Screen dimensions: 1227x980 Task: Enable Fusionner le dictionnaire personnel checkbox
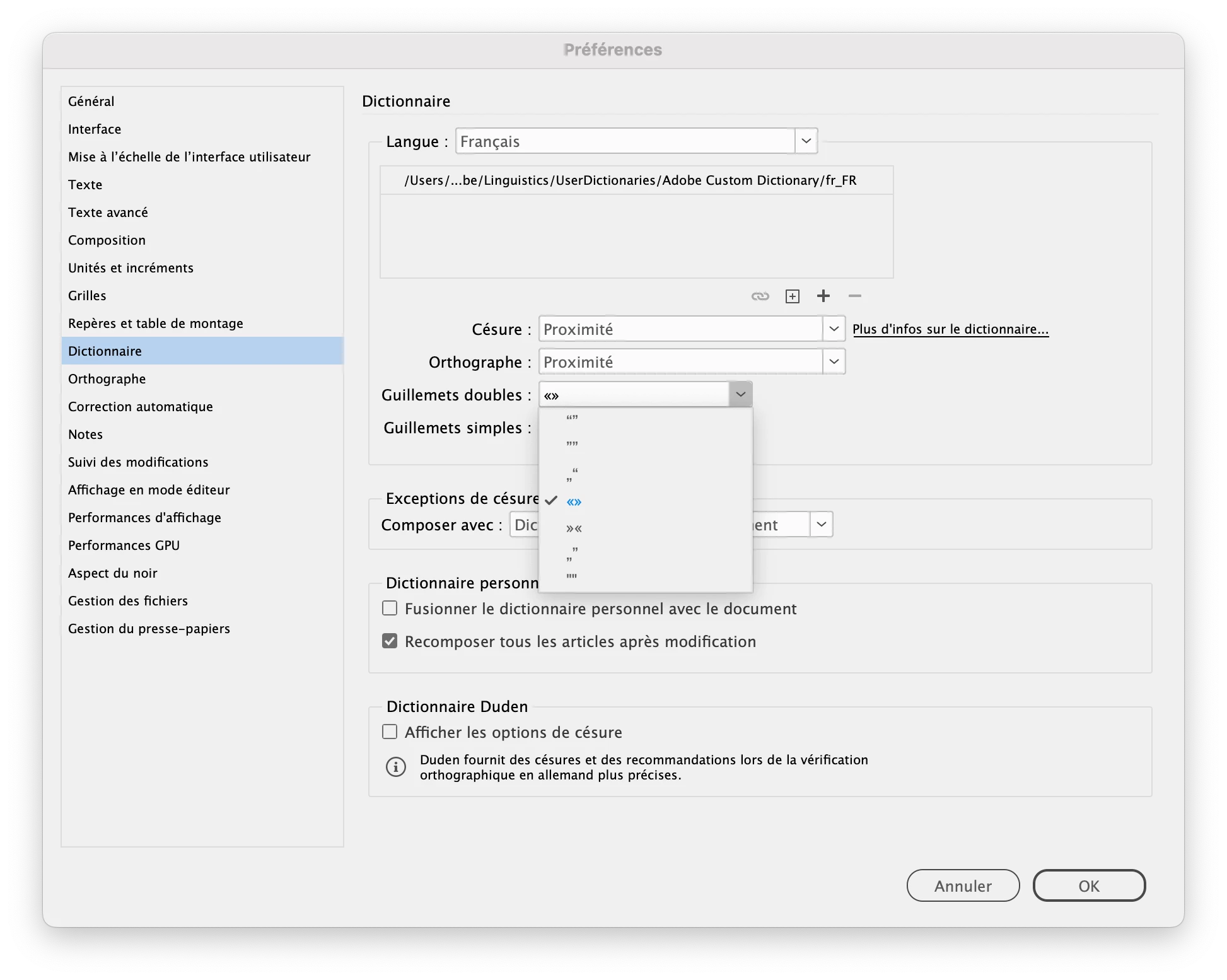(x=390, y=609)
